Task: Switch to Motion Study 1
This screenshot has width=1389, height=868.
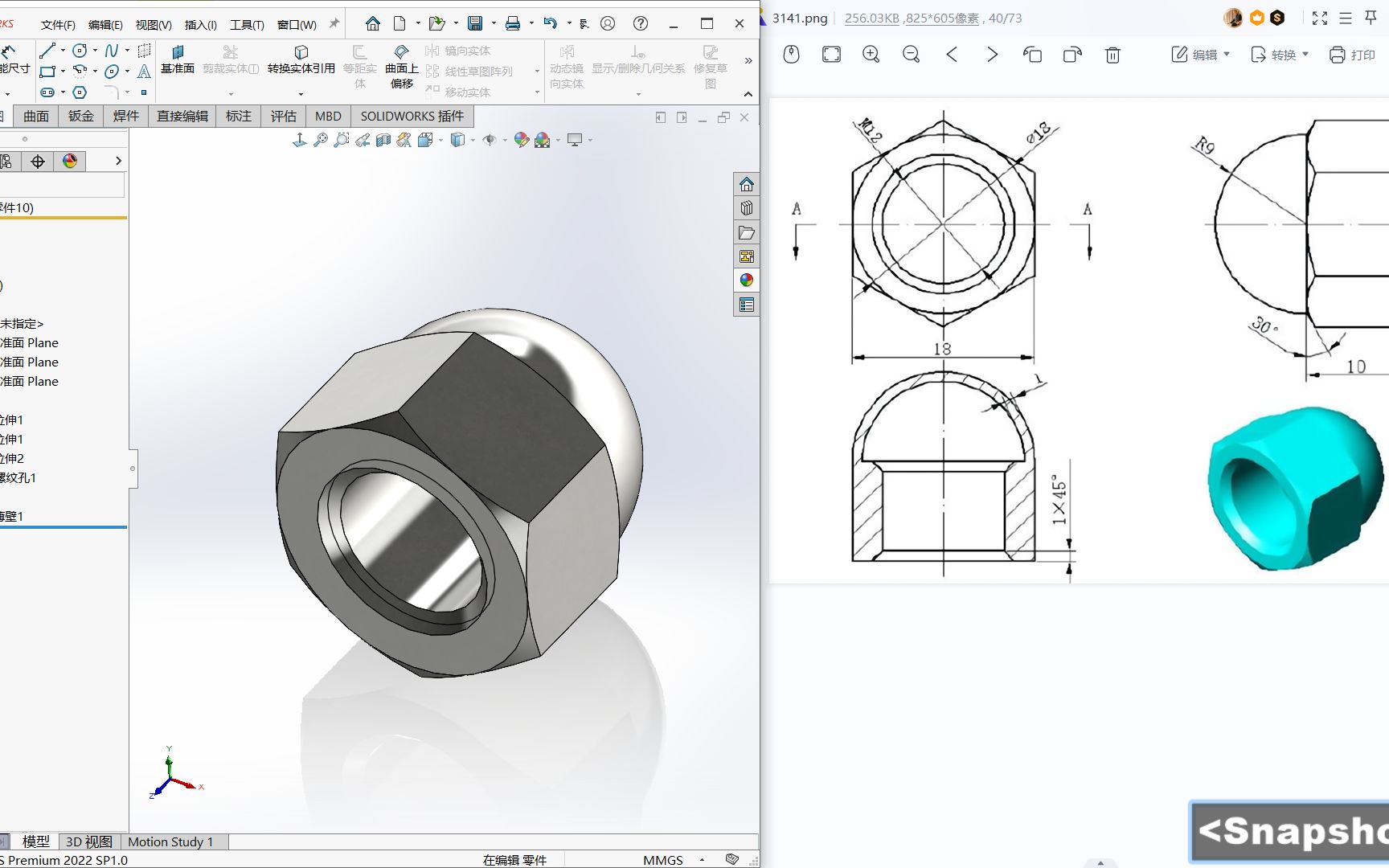Action: 171,841
